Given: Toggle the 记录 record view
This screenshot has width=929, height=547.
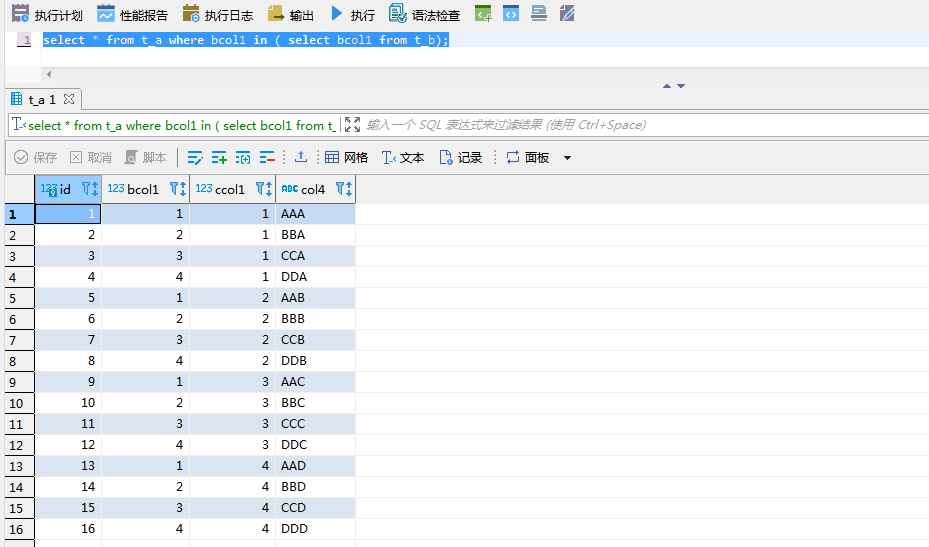Looking at the screenshot, I should [460, 158].
